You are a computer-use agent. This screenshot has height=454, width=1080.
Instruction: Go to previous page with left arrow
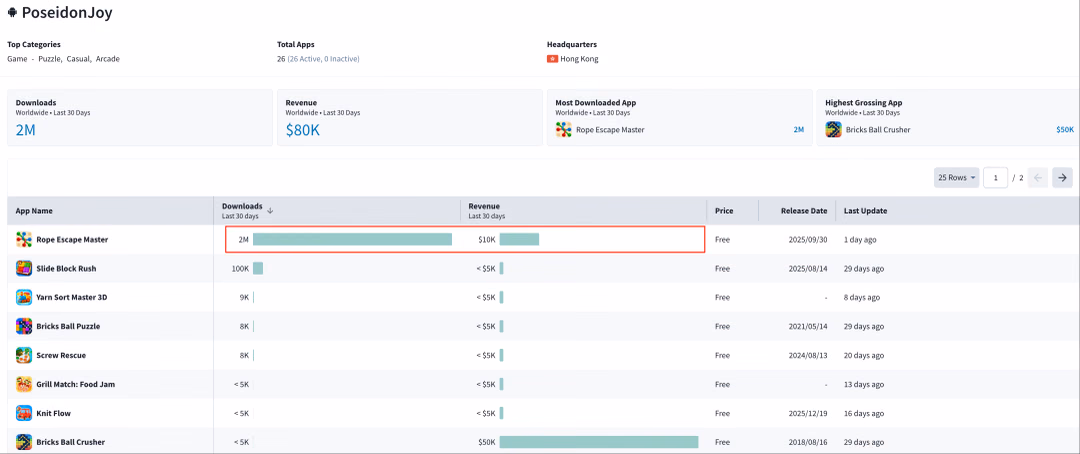click(x=1039, y=178)
